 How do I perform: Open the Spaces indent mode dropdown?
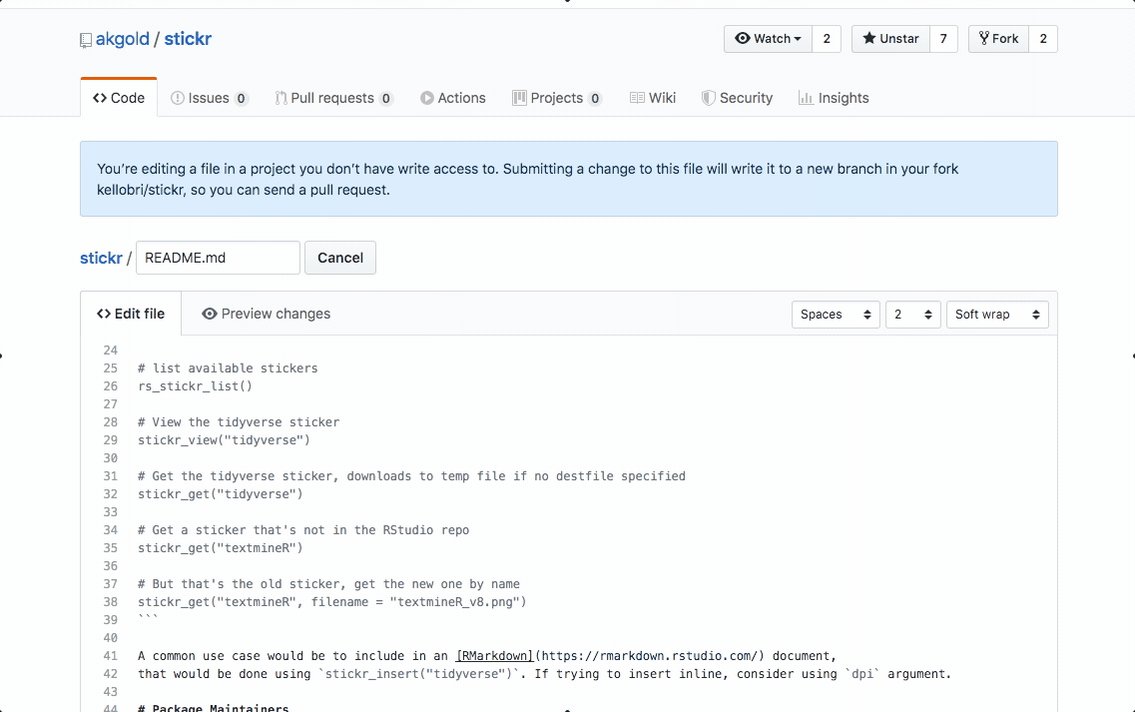point(835,314)
